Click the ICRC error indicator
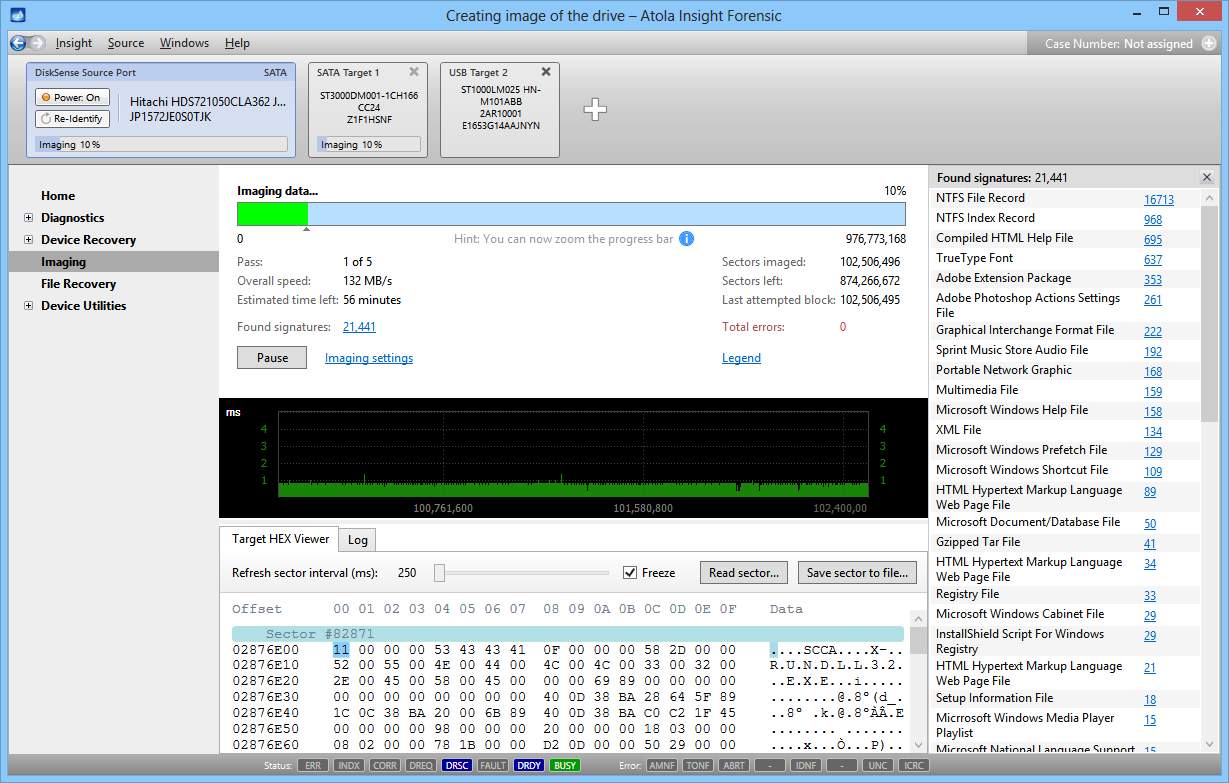The height and width of the screenshot is (783, 1229). (x=913, y=765)
